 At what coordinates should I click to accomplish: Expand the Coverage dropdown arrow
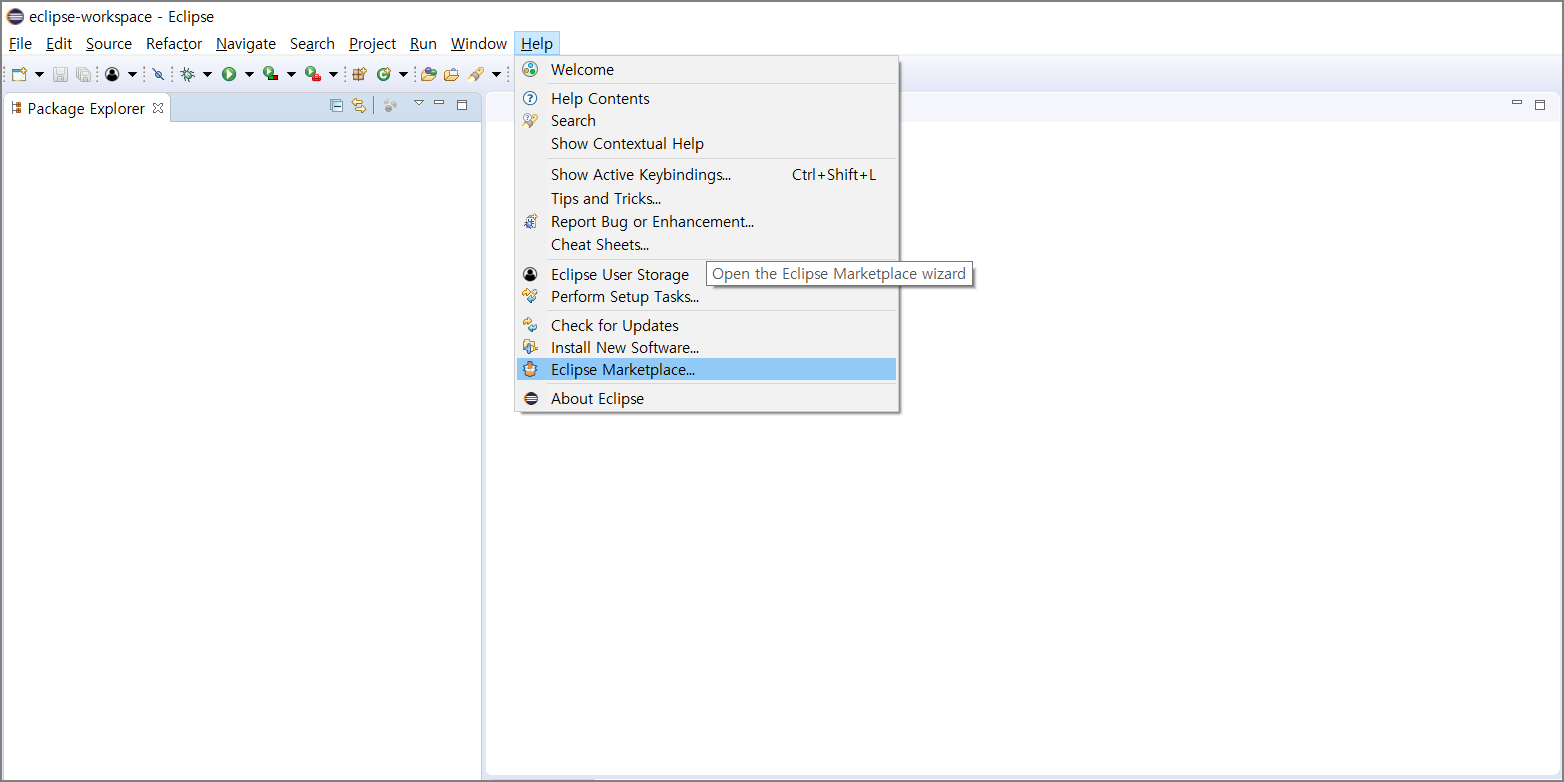coord(291,74)
